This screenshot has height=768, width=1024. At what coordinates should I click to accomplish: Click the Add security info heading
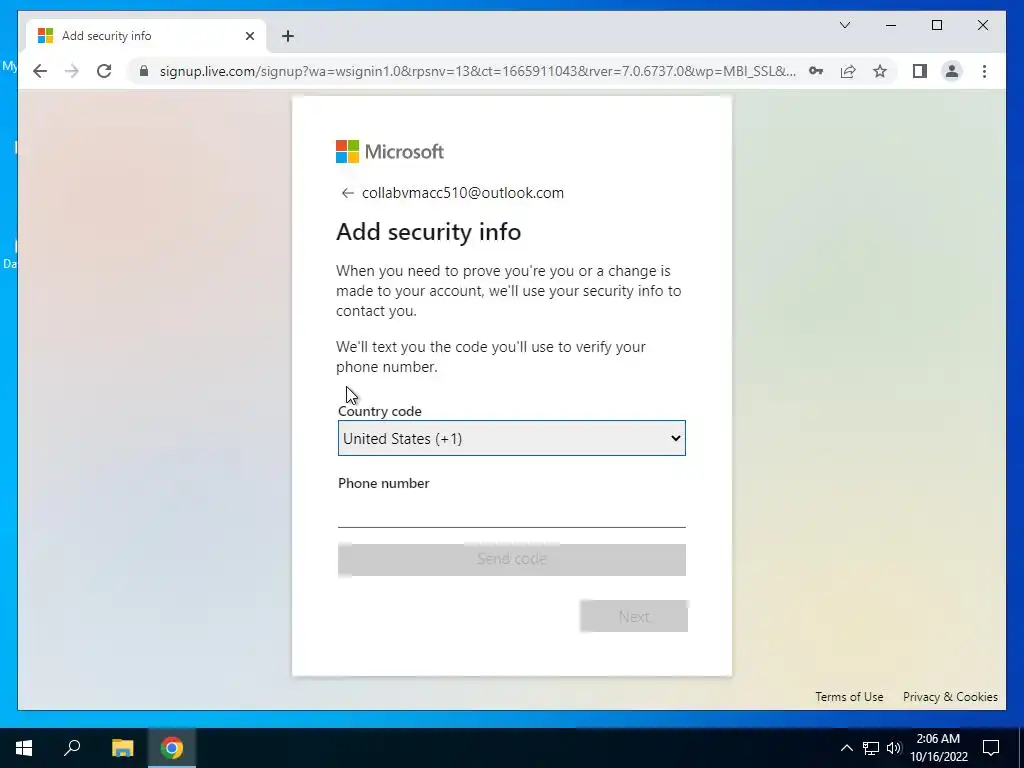(428, 232)
